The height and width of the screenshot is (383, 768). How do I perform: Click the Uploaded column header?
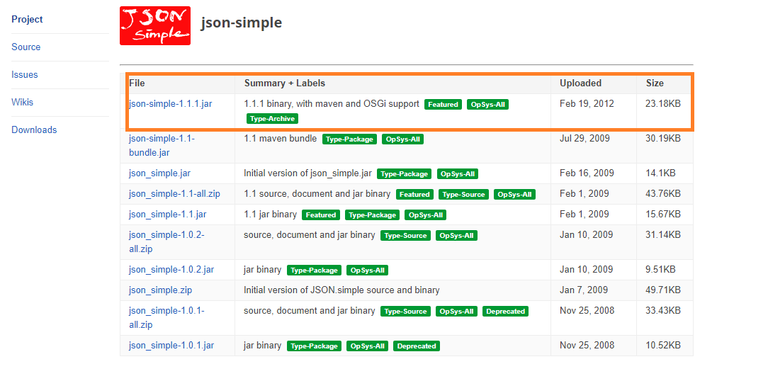580,83
